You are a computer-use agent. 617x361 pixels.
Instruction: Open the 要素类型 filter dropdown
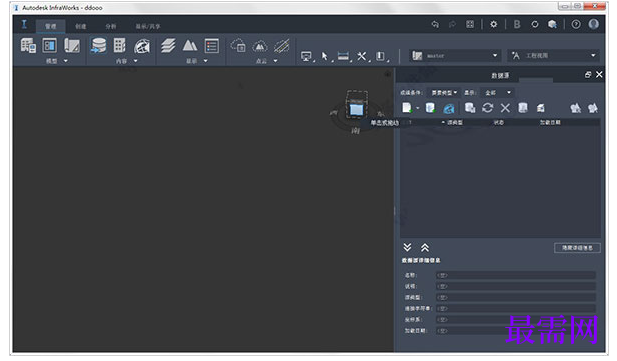(444, 93)
